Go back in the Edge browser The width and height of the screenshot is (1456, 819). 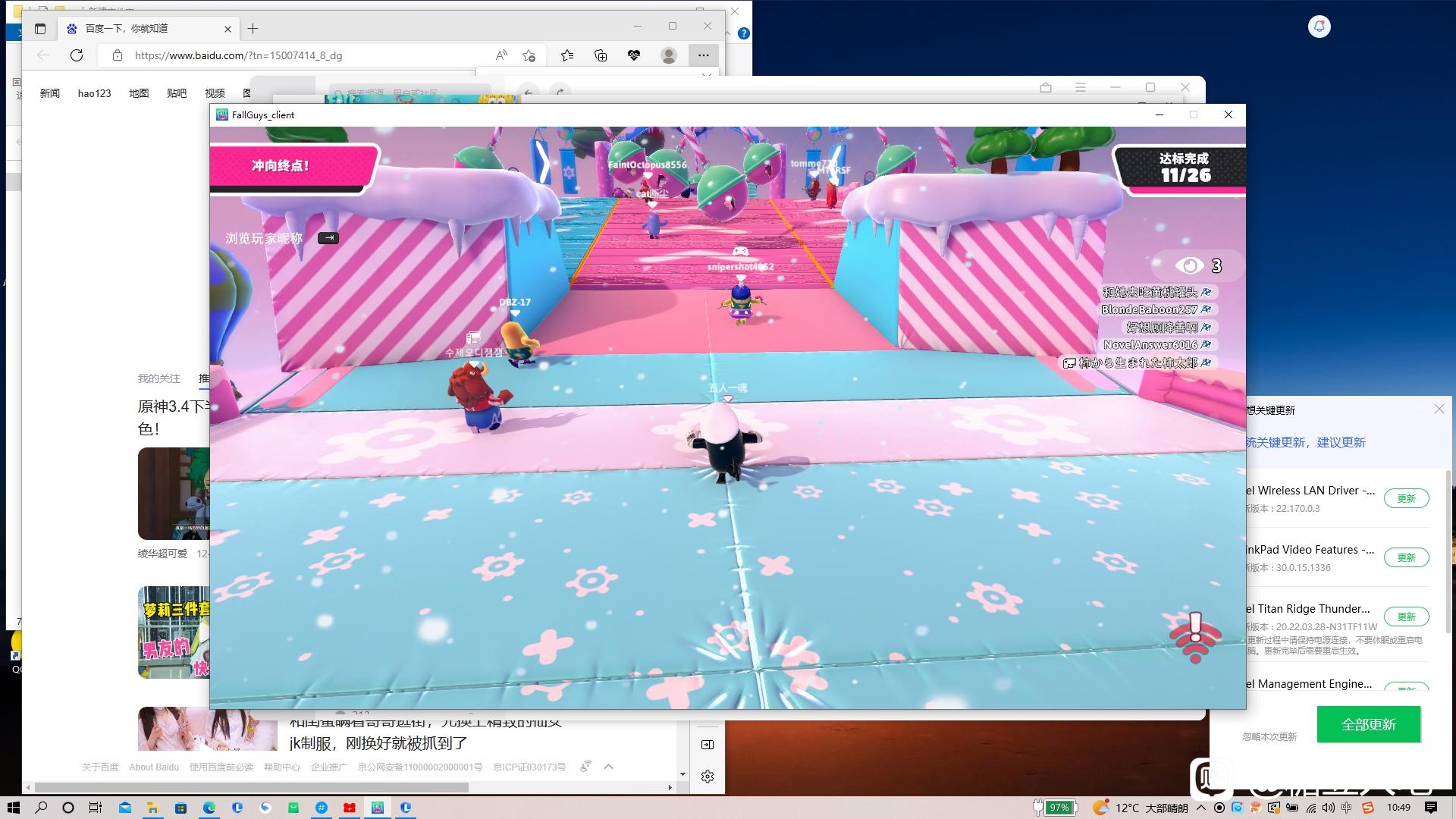point(43,55)
